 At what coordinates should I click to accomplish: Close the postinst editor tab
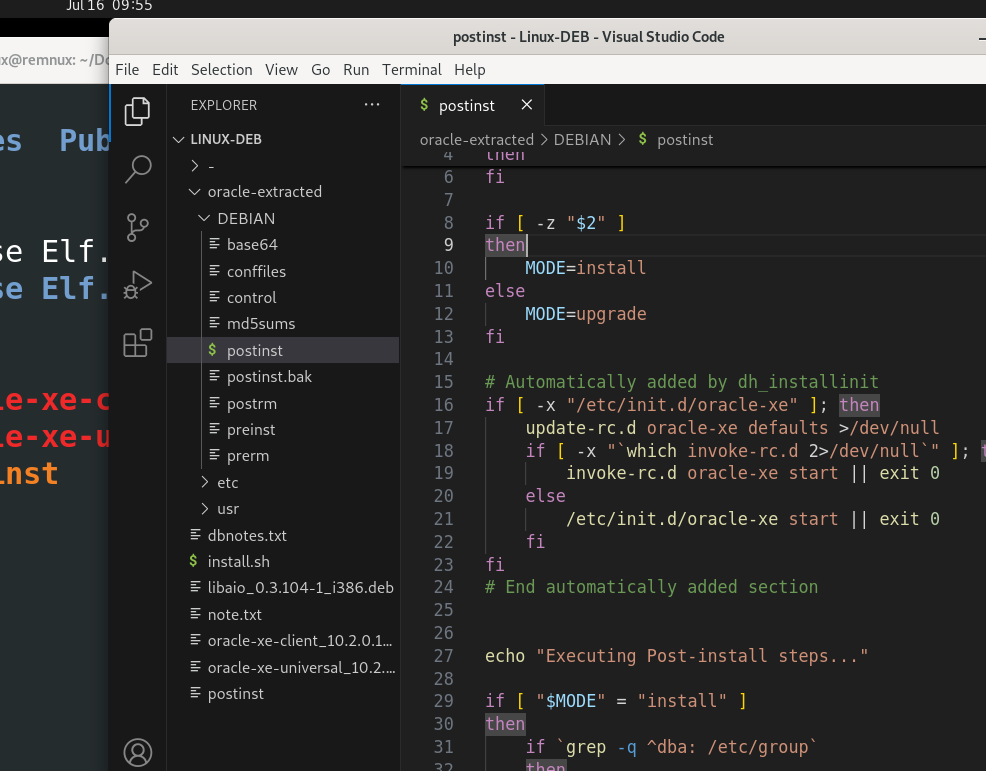tap(526, 105)
